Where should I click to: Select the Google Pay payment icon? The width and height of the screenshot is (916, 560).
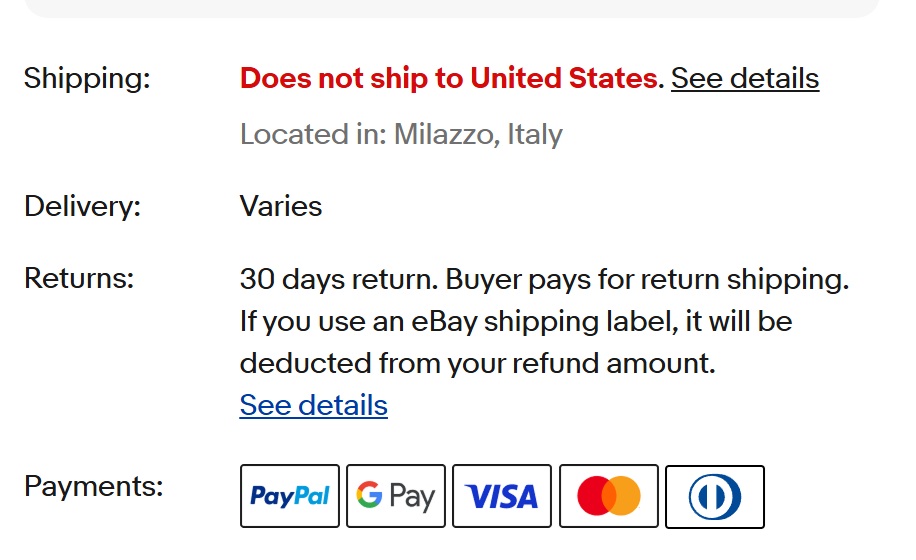click(396, 496)
